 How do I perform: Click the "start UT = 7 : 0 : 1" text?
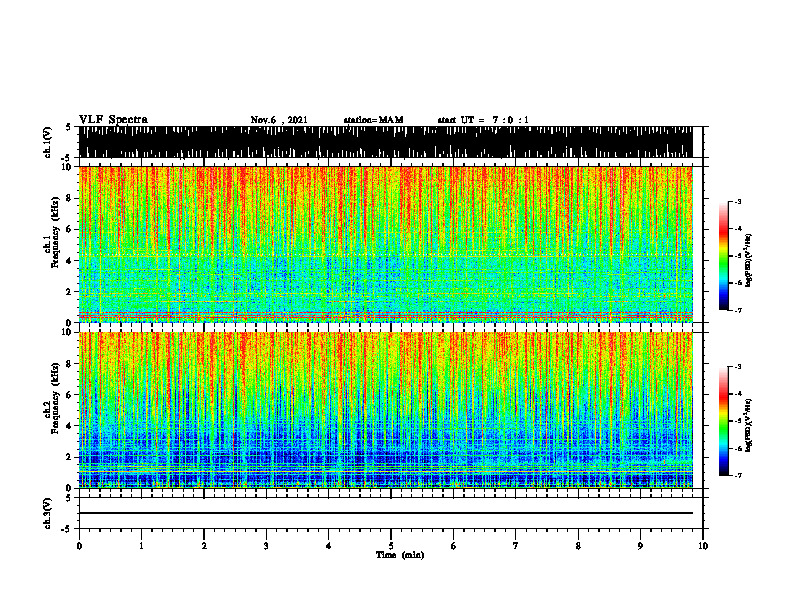[483, 120]
